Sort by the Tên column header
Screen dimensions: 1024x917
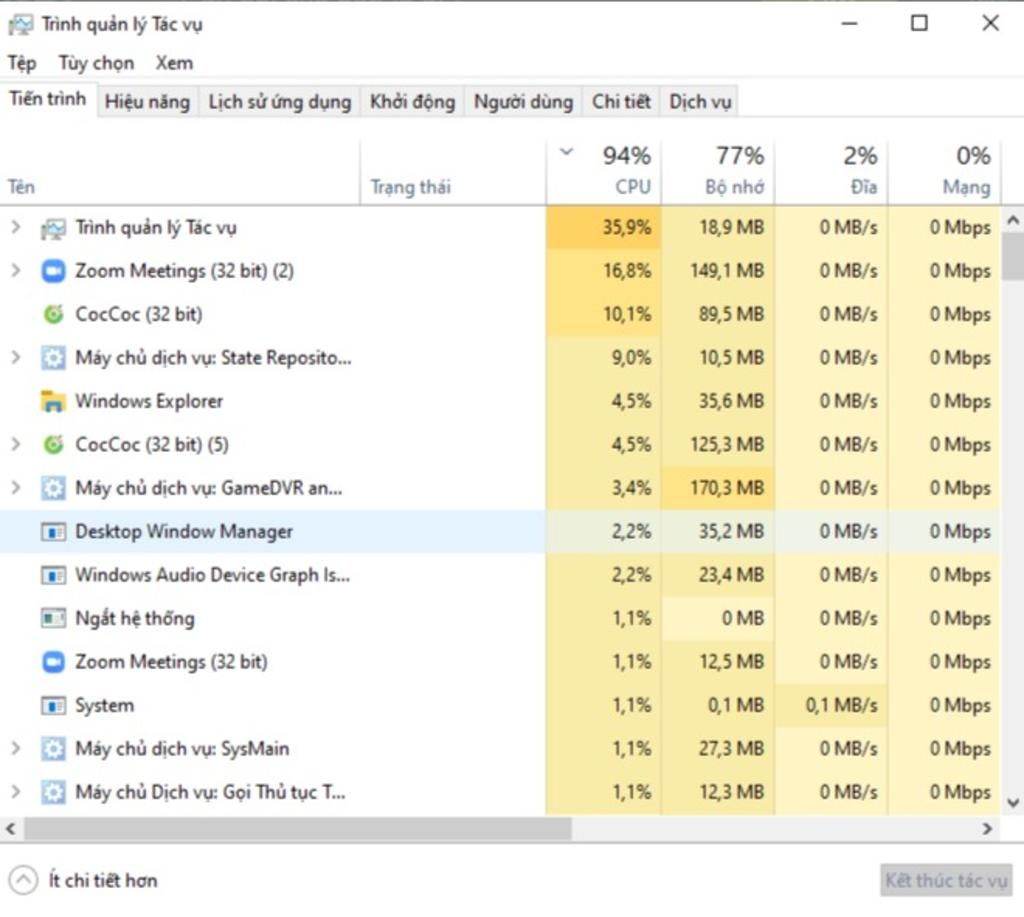[x=180, y=172]
